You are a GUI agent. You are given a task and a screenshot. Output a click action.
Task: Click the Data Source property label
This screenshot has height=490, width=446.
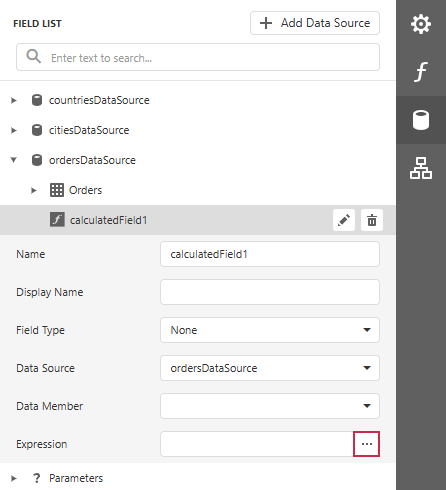coord(45,368)
